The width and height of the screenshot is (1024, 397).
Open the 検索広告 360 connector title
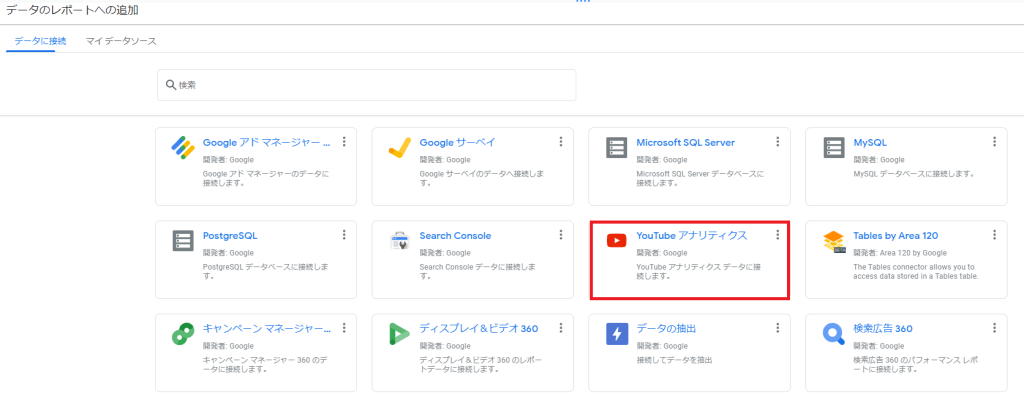(883, 328)
